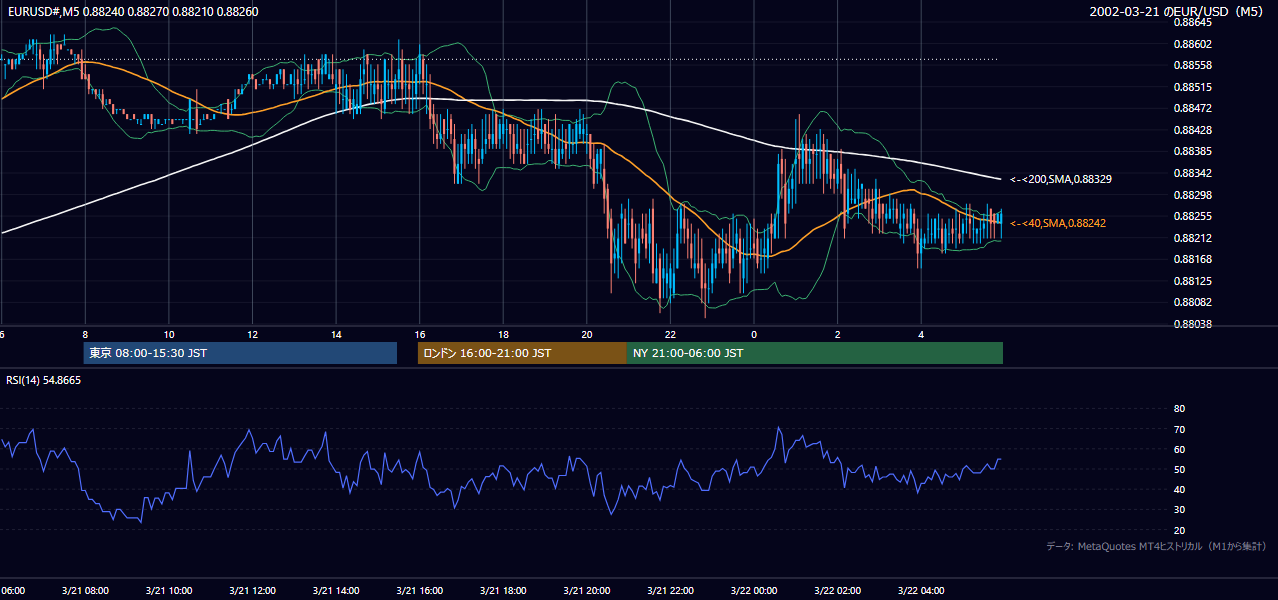This screenshot has height=600, width=1278.
Task: Click the 0.88515 price axis label
Action: (x=1192, y=87)
